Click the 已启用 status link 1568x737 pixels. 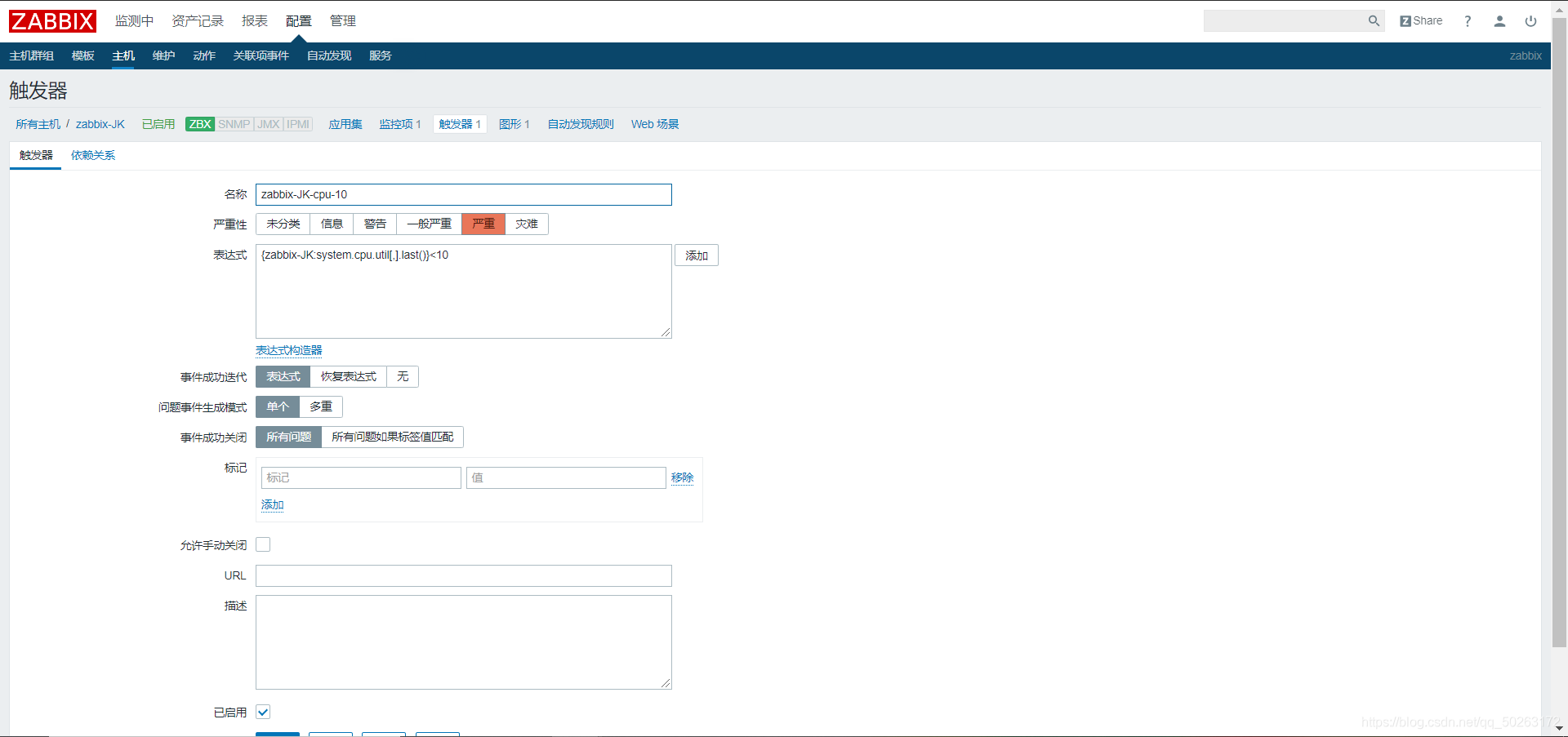(158, 124)
